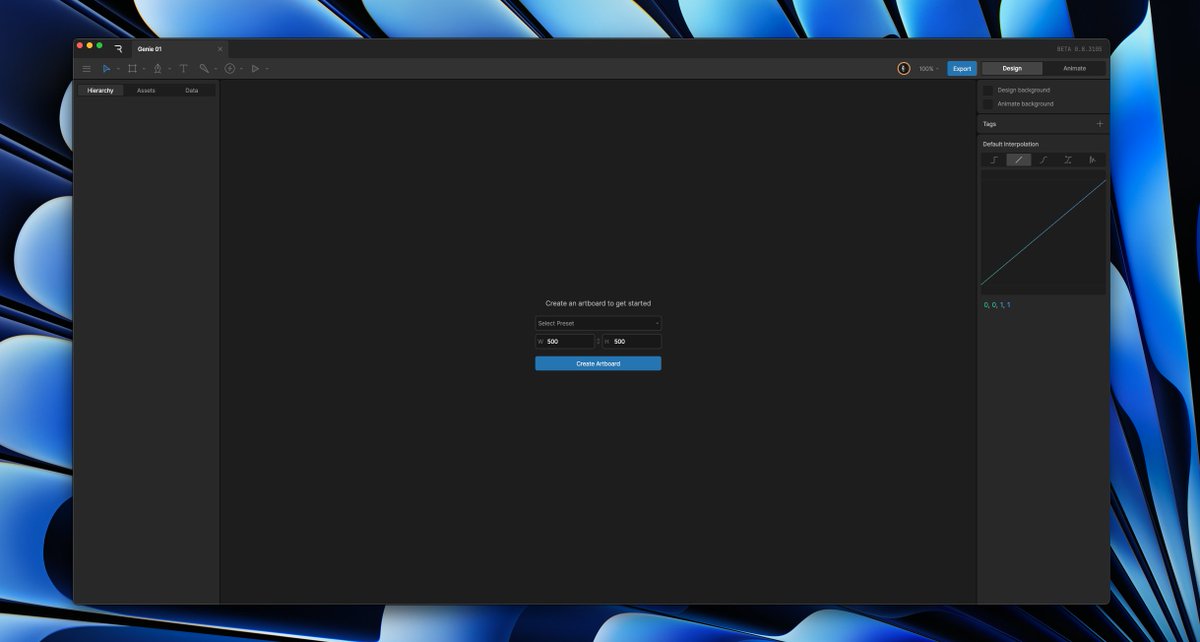
Task: Switch to Design mode
Action: [1012, 69]
